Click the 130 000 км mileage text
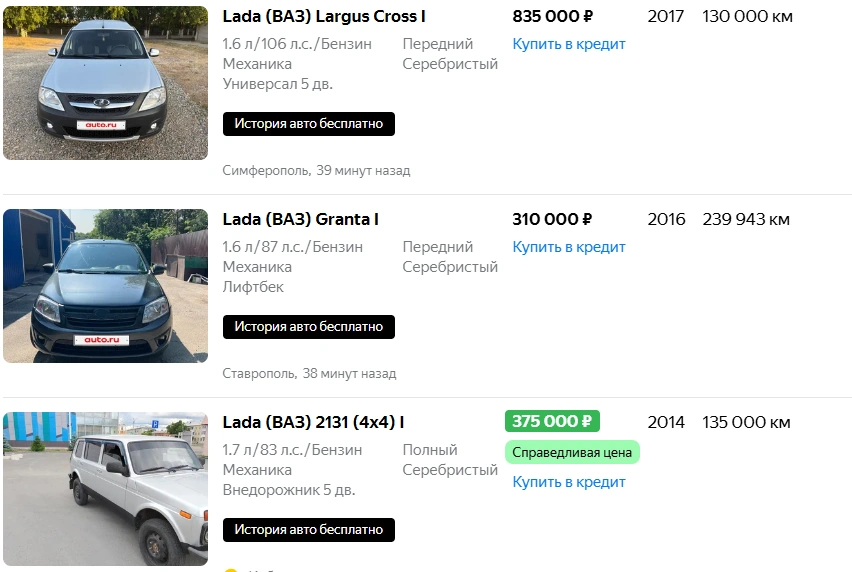The image size is (852, 572). pyautogui.click(x=747, y=17)
